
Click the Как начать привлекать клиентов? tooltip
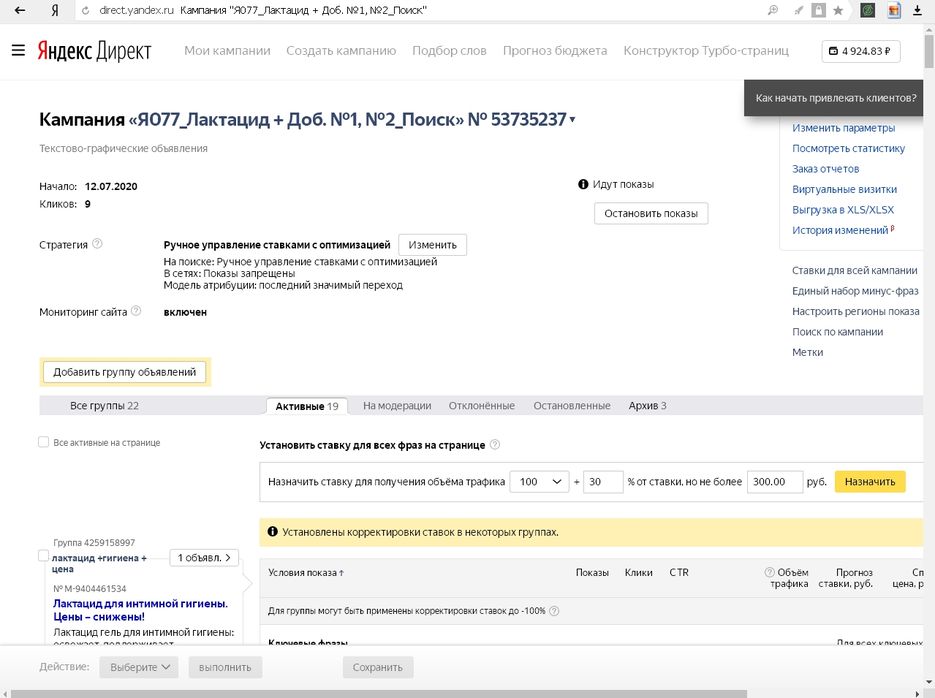click(x=835, y=98)
